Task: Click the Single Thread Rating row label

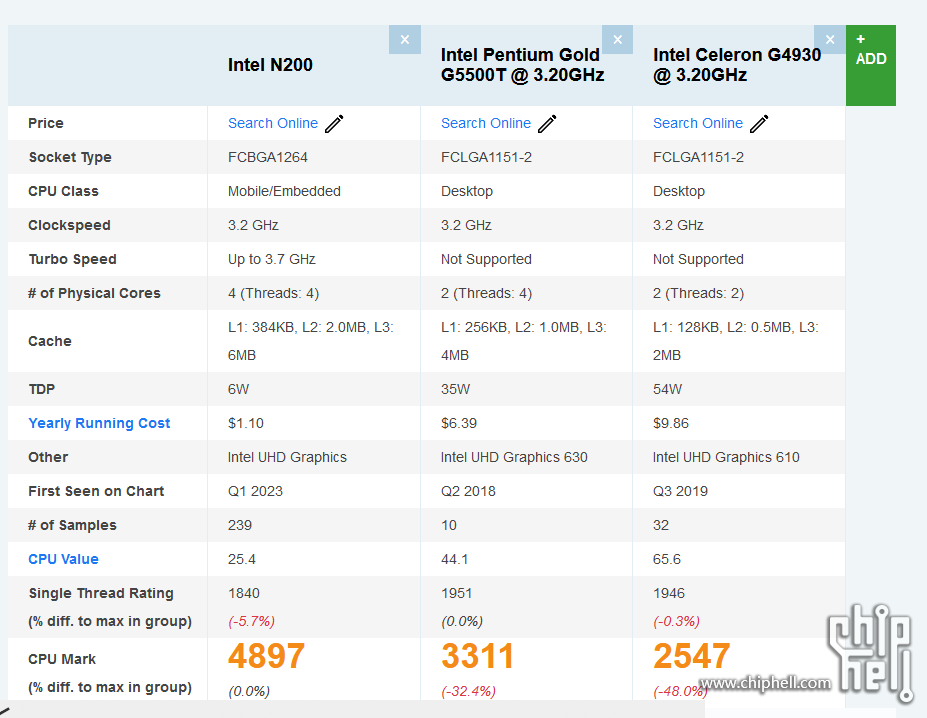Action: pos(101,593)
